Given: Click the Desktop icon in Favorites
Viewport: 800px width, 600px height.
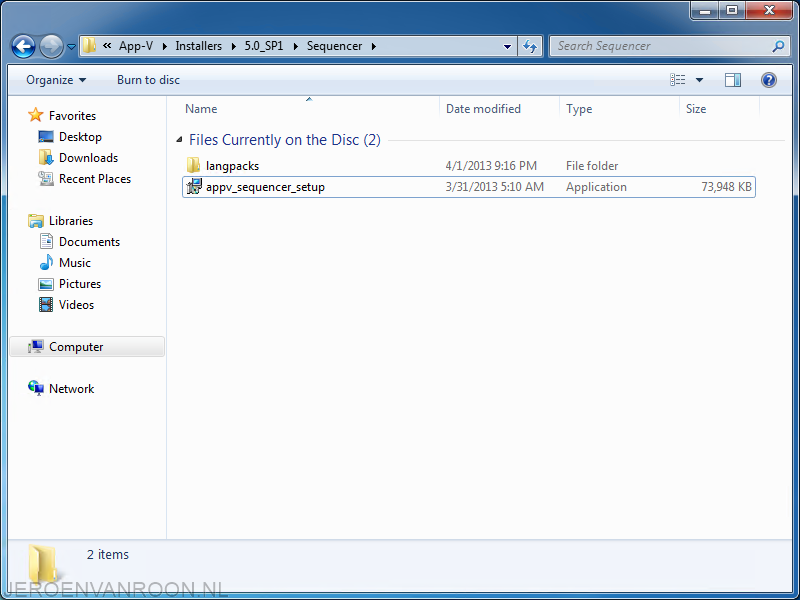Looking at the screenshot, I should point(46,137).
